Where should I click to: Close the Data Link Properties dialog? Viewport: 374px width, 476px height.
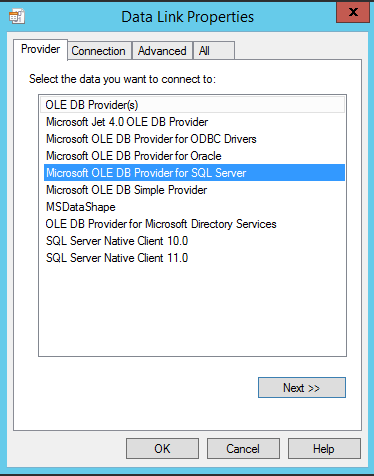pyautogui.click(x=353, y=12)
